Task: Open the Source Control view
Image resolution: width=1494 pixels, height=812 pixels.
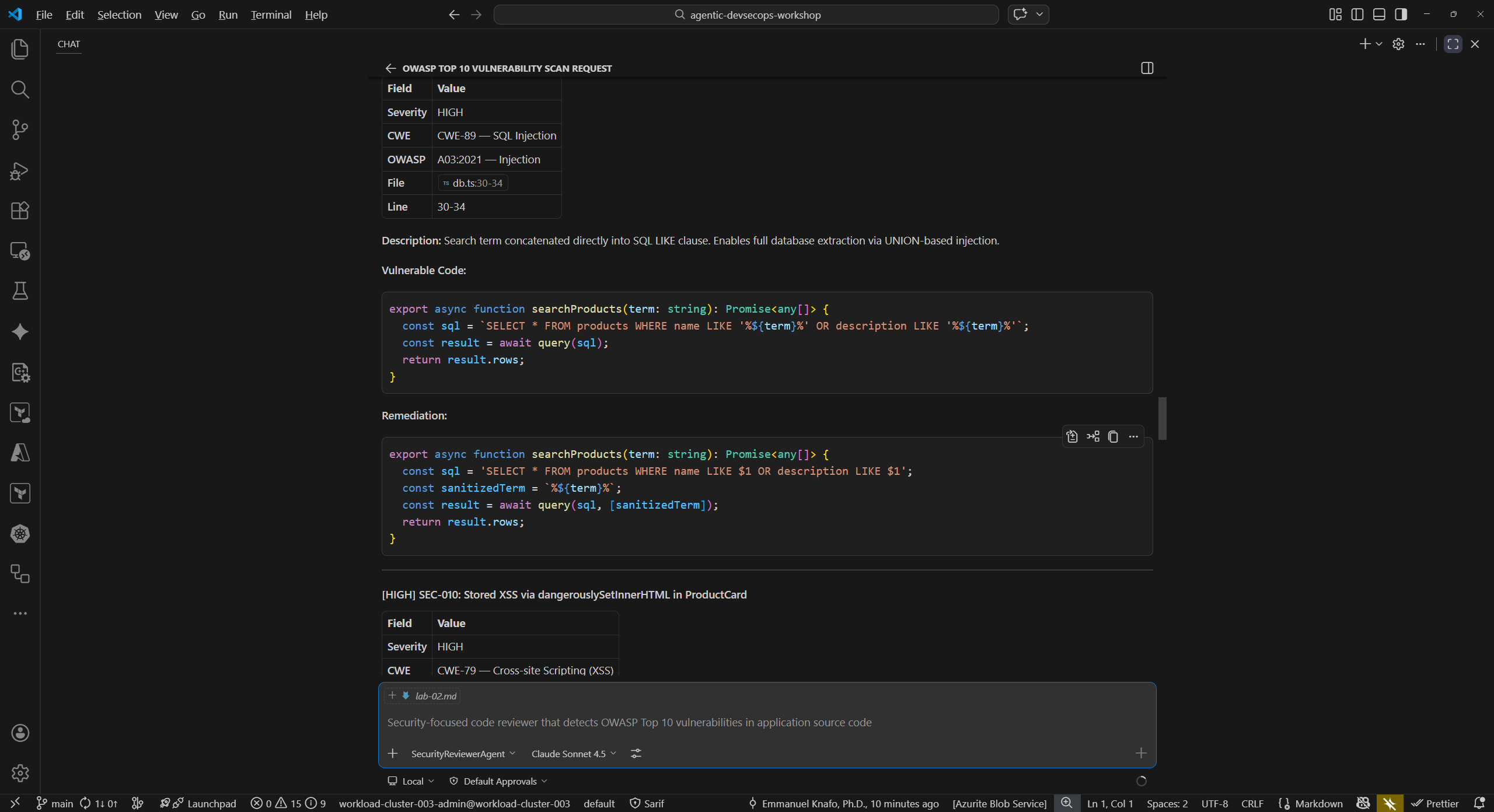Action: tap(20, 129)
